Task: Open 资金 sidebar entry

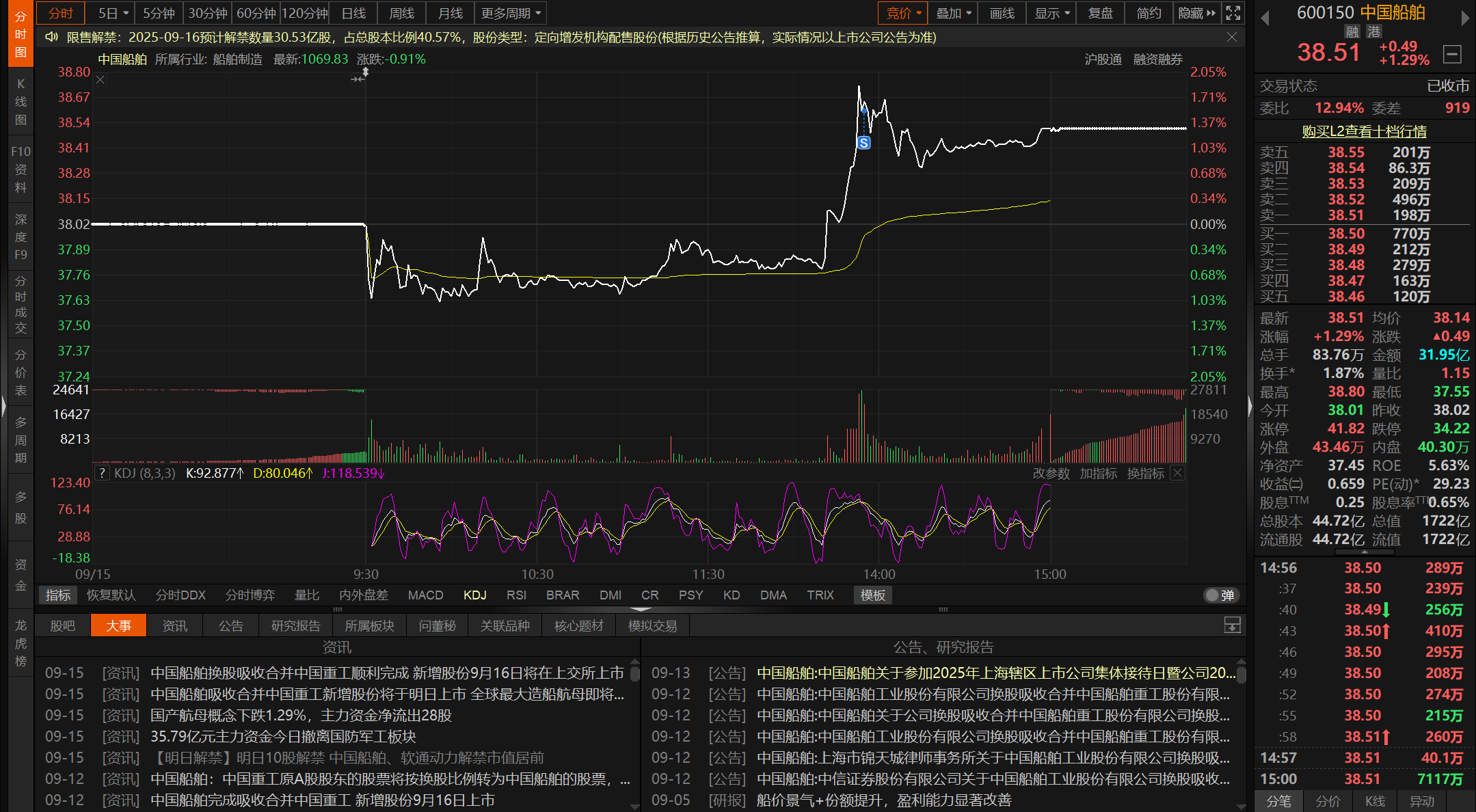Action: click(x=21, y=575)
